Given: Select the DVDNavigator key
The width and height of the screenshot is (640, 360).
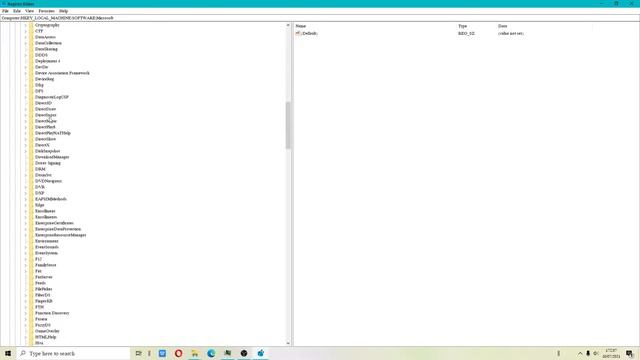Looking at the screenshot, I should [x=48, y=181].
